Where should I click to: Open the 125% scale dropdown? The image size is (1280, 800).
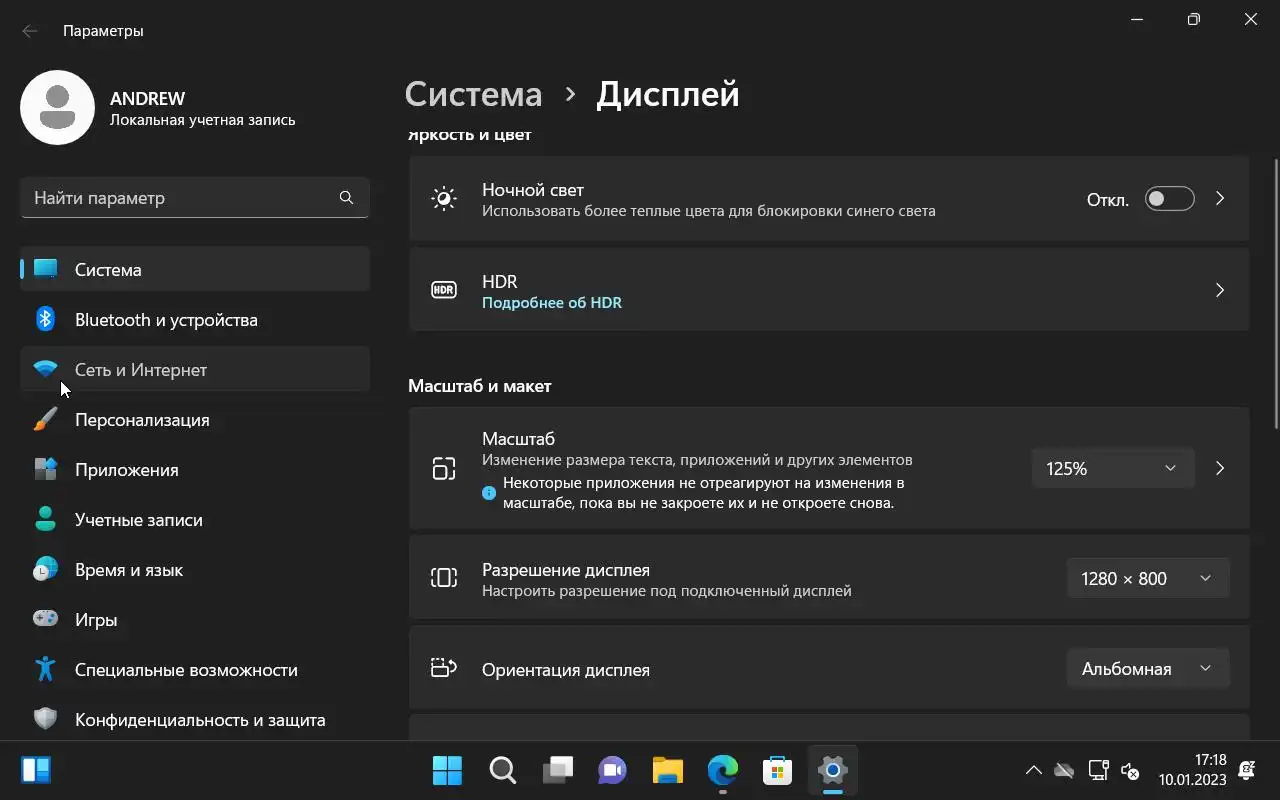click(1112, 468)
